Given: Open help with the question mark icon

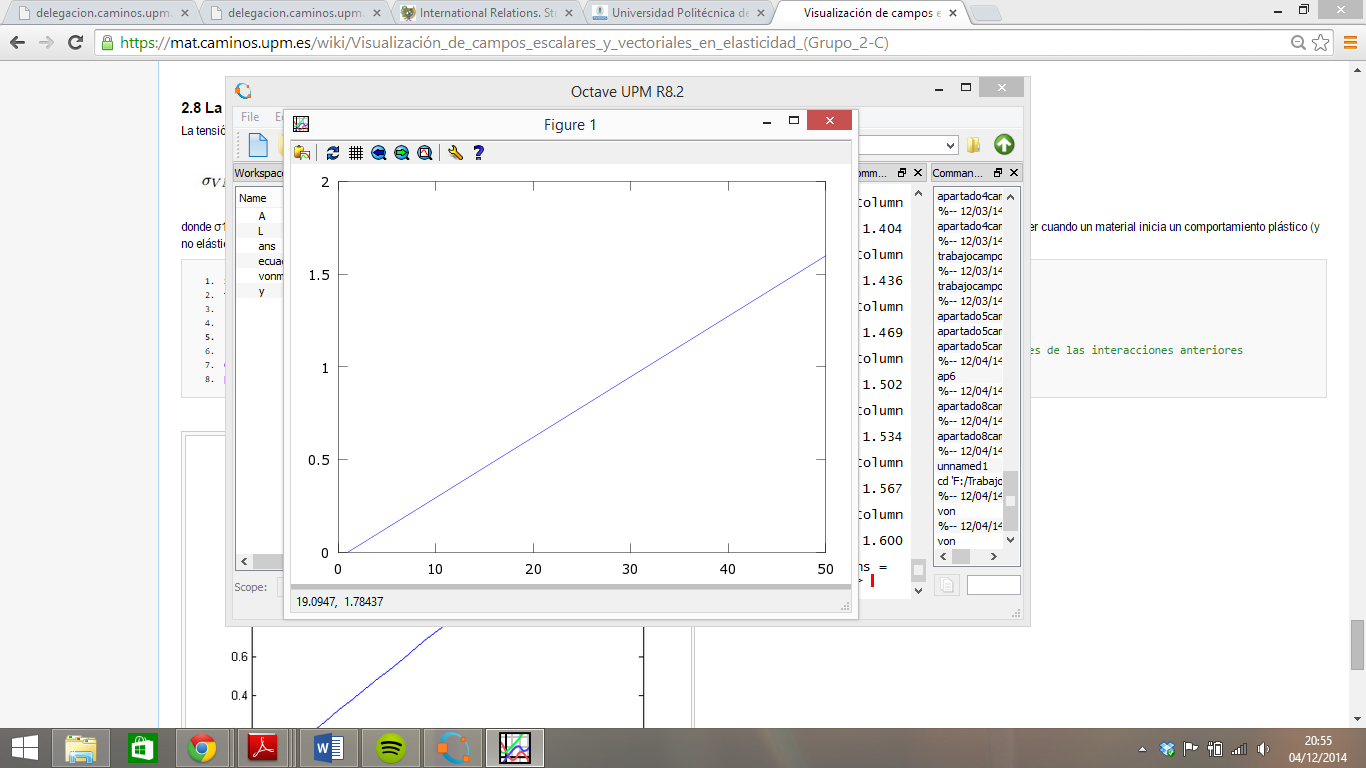Looking at the screenshot, I should click(x=478, y=153).
